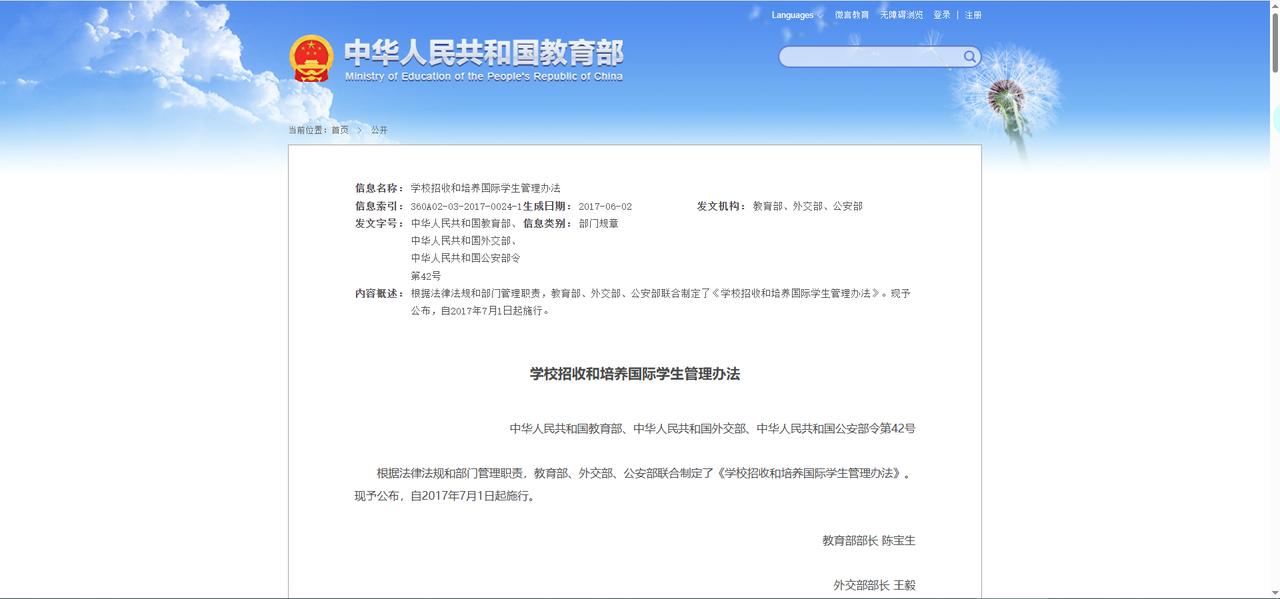1280x599 pixels.
Task: Click the search magnifier icon
Action: (x=969, y=57)
